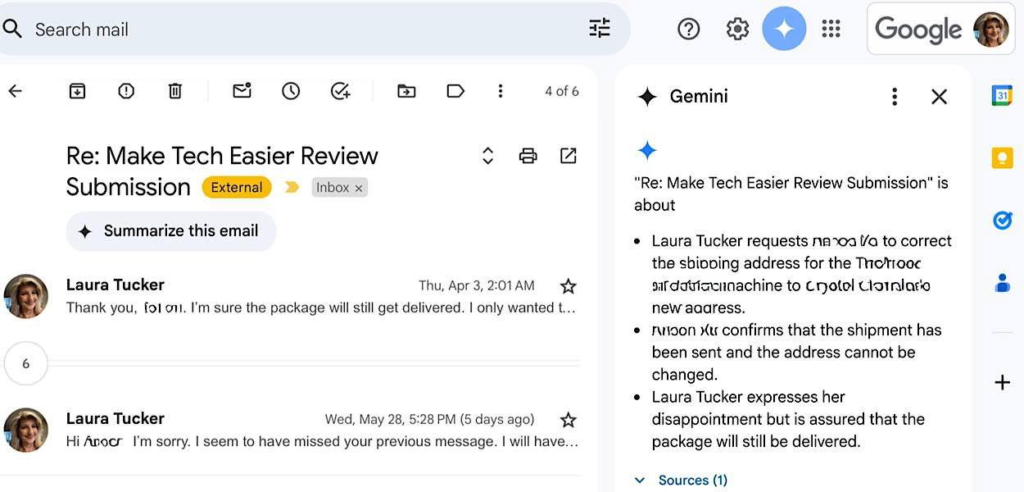Open the Google apps grid

831,29
